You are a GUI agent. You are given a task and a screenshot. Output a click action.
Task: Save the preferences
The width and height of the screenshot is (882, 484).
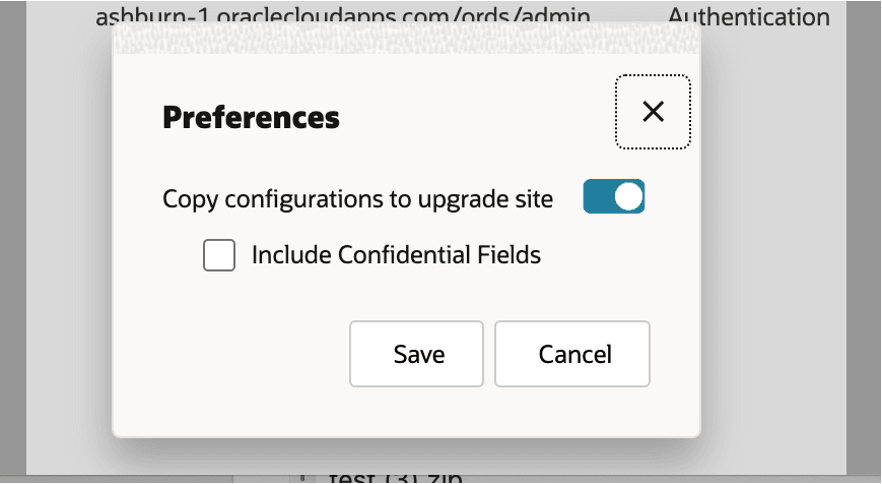pos(416,354)
